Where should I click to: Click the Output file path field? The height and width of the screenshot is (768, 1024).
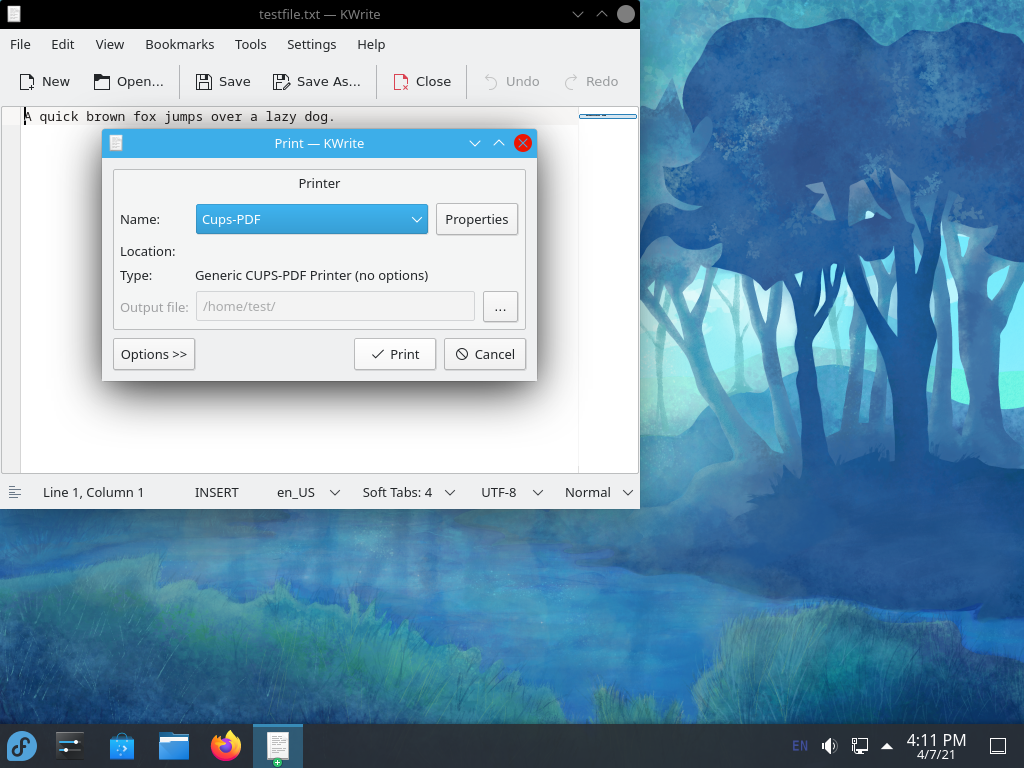point(335,306)
